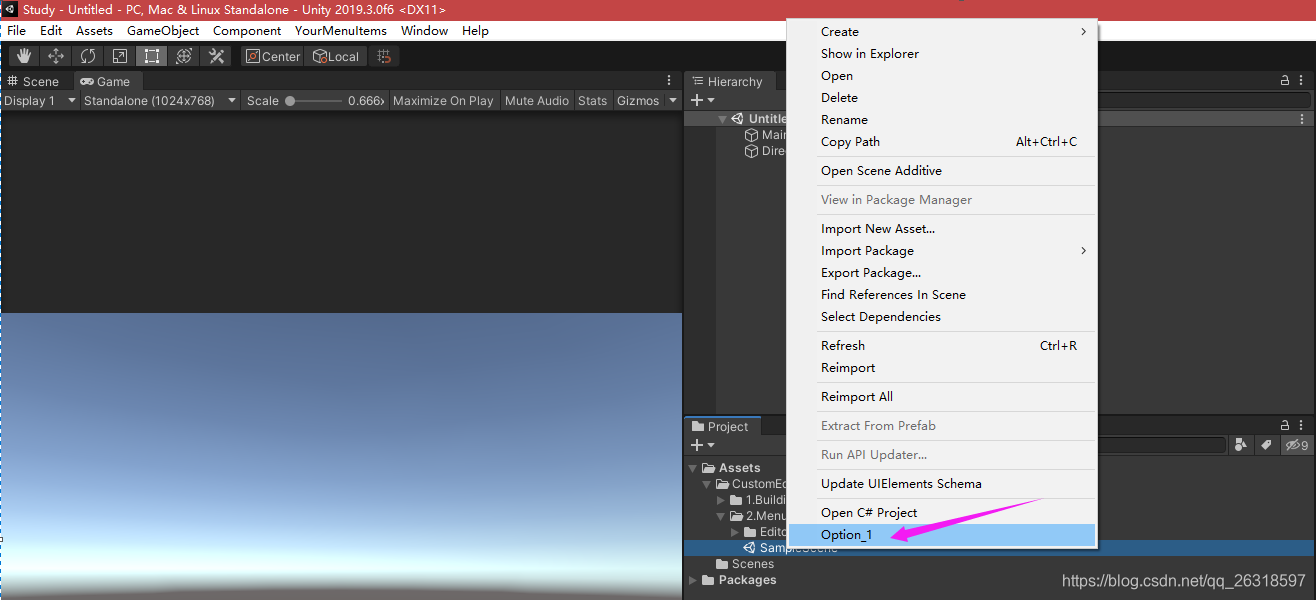Choose Reimport All
The height and width of the screenshot is (600, 1316).
(943, 397)
